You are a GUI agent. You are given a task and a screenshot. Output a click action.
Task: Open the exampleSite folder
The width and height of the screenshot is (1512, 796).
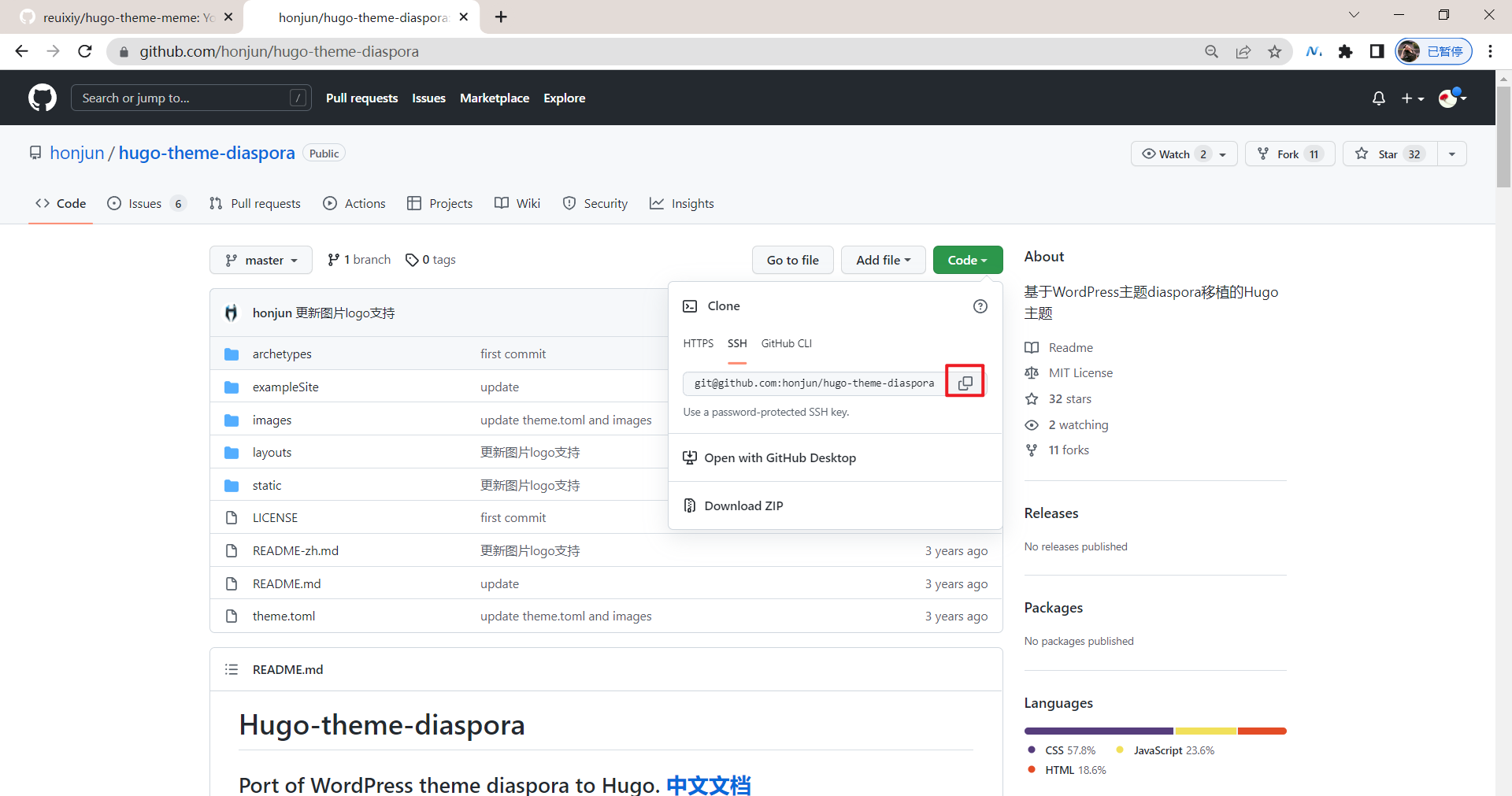pyautogui.click(x=285, y=387)
